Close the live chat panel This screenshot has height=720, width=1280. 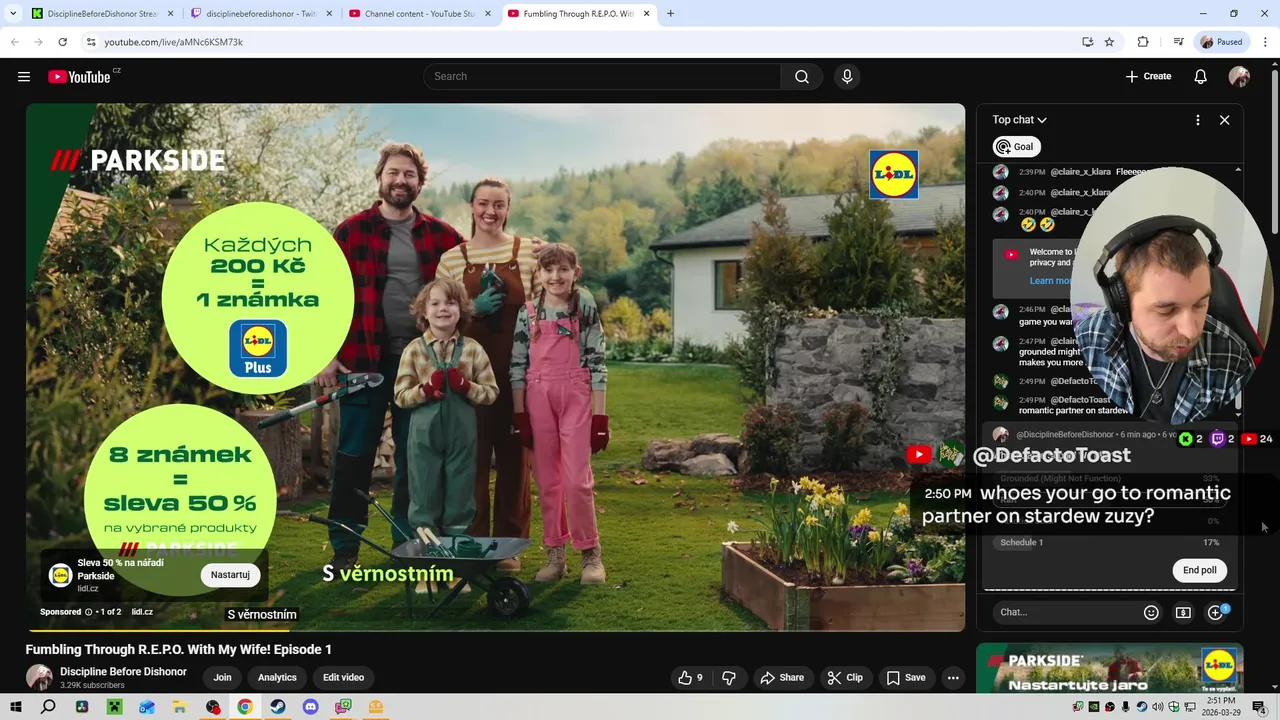(x=1224, y=120)
